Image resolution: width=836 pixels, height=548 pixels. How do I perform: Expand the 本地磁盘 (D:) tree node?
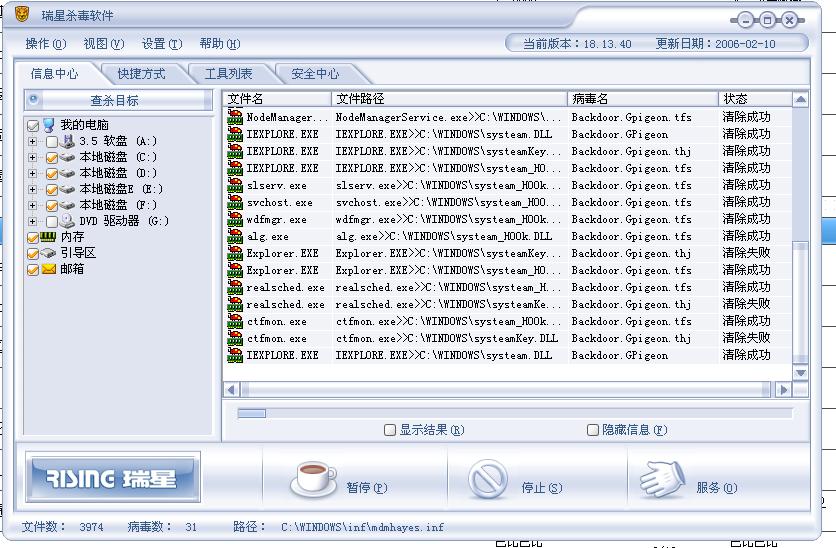pyautogui.click(x=33, y=173)
